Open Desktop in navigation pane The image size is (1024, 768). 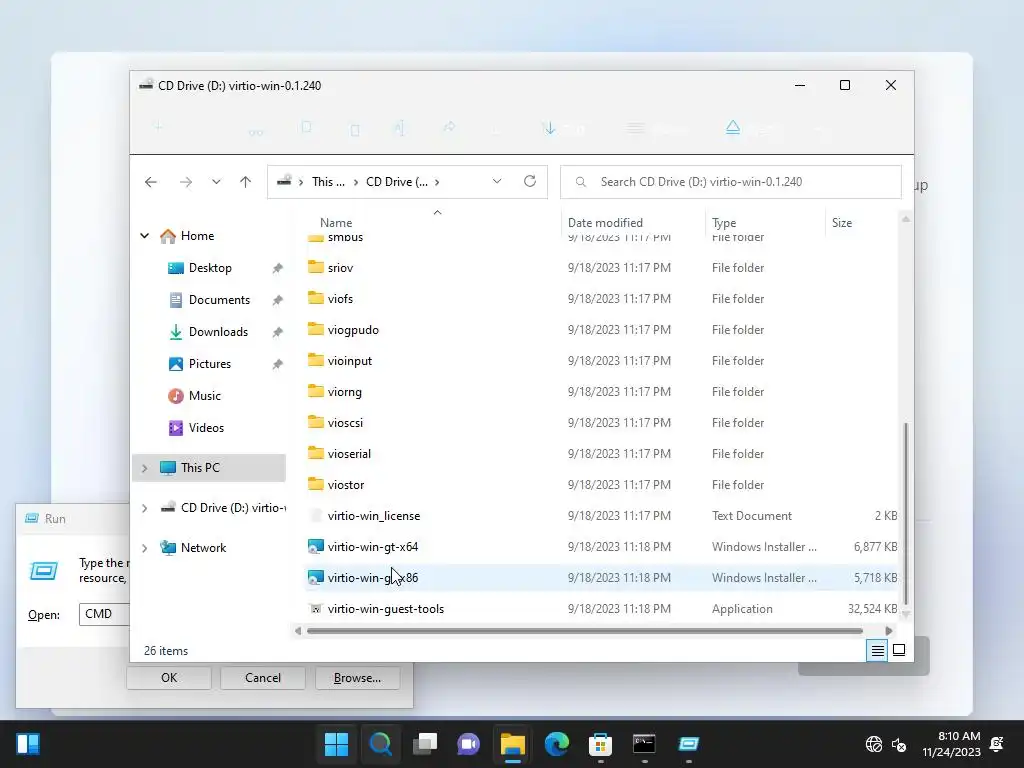tap(210, 268)
